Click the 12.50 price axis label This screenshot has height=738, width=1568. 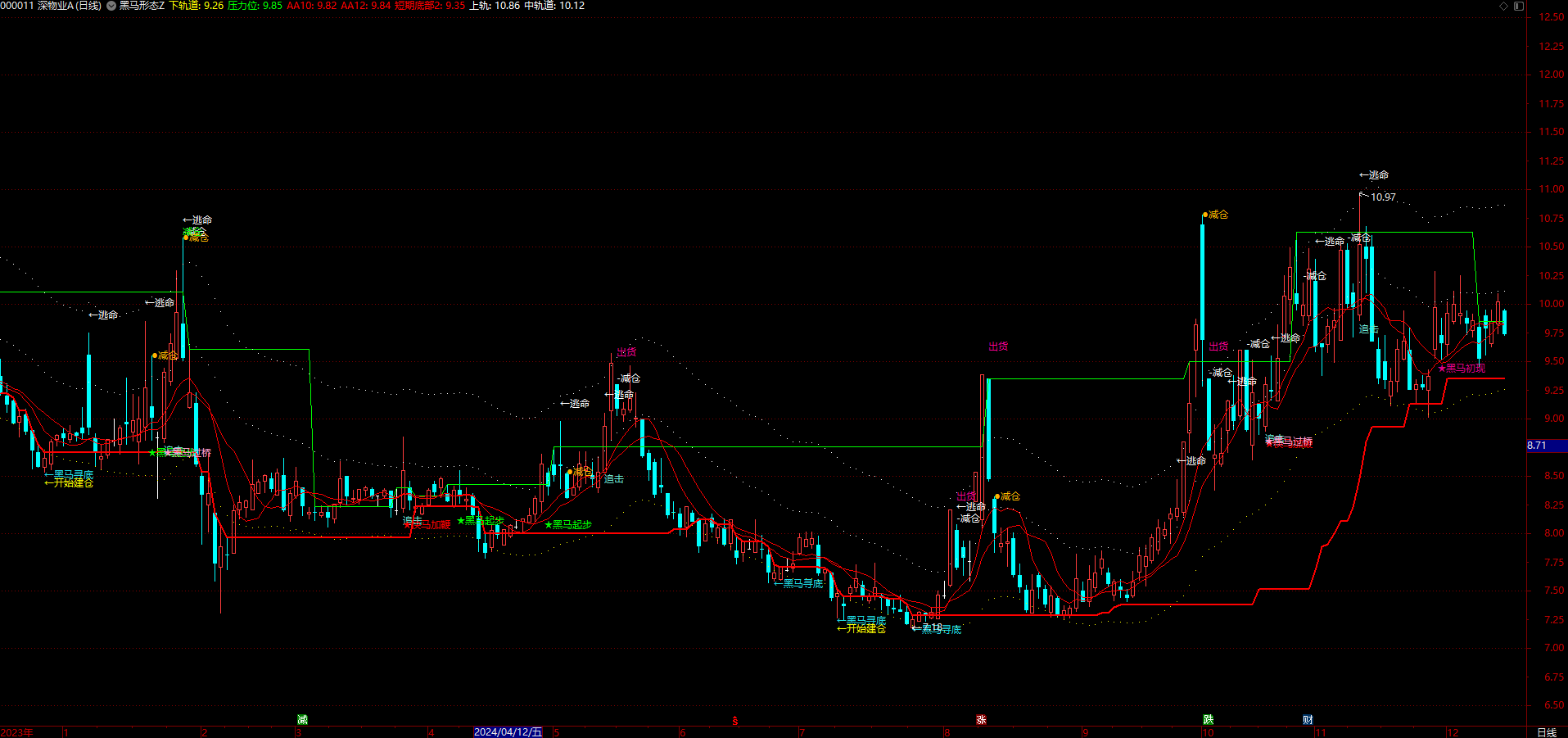point(1551,17)
